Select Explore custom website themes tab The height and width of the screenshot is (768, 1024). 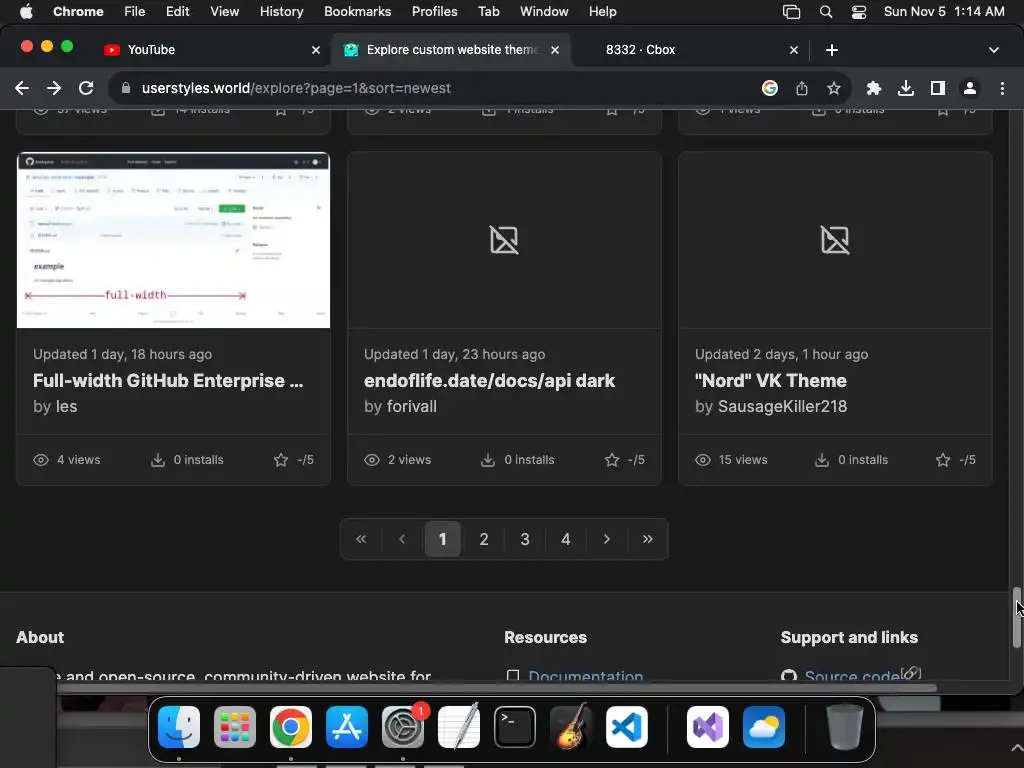pyautogui.click(x=451, y=50)
